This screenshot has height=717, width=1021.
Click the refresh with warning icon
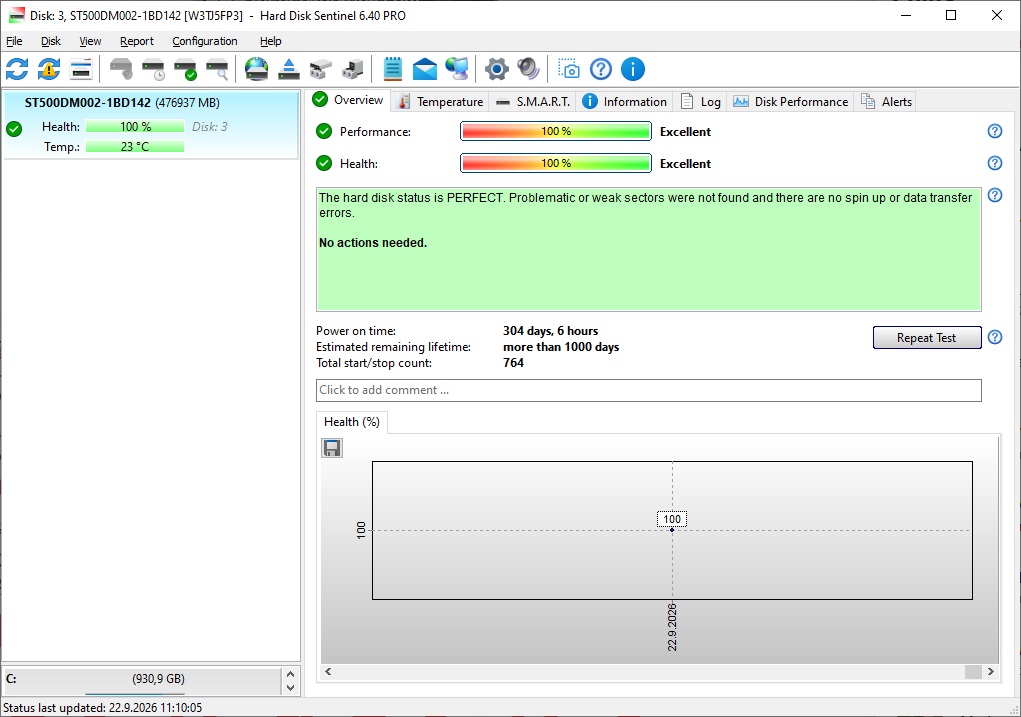point(49,69)
